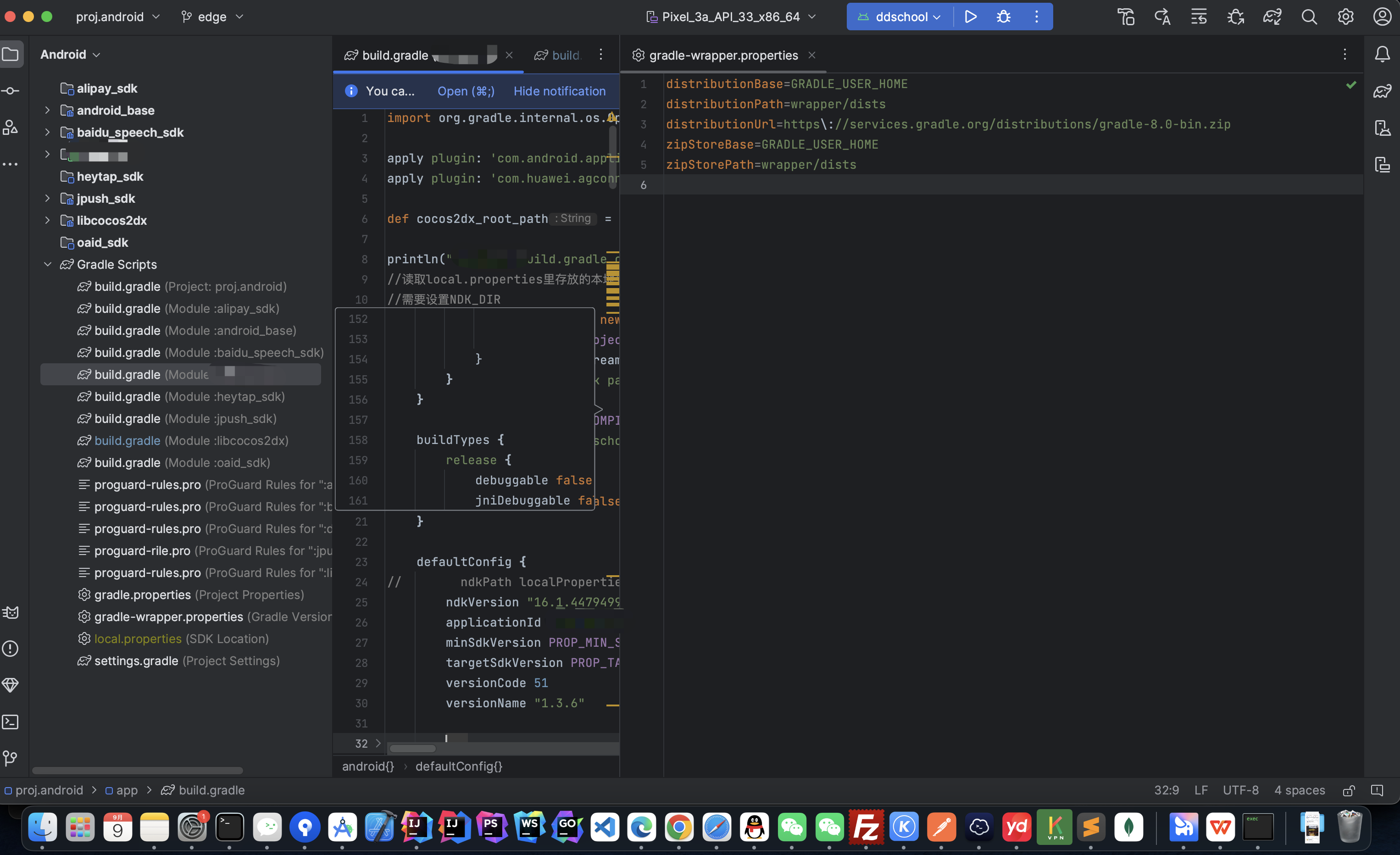Open the Notifications bell panel

tap(1382, 55)
